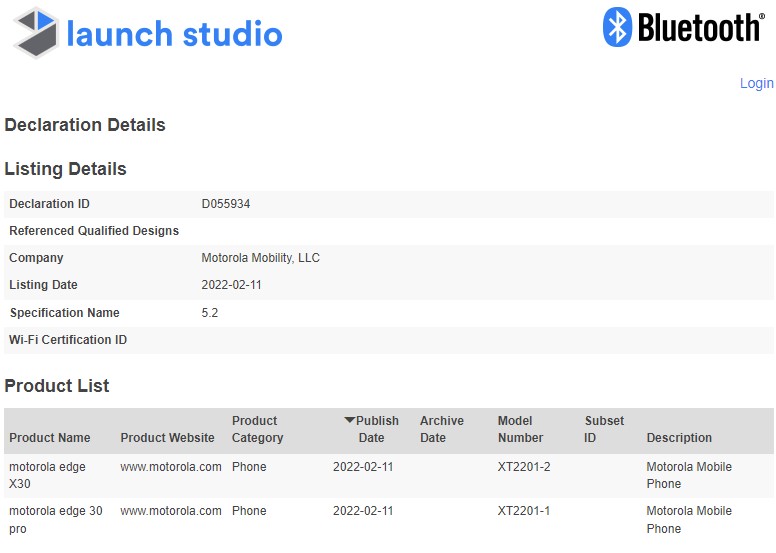Sort by Product Website column header
This screenshot has height=553, width=776.
(x=167, y=438)
